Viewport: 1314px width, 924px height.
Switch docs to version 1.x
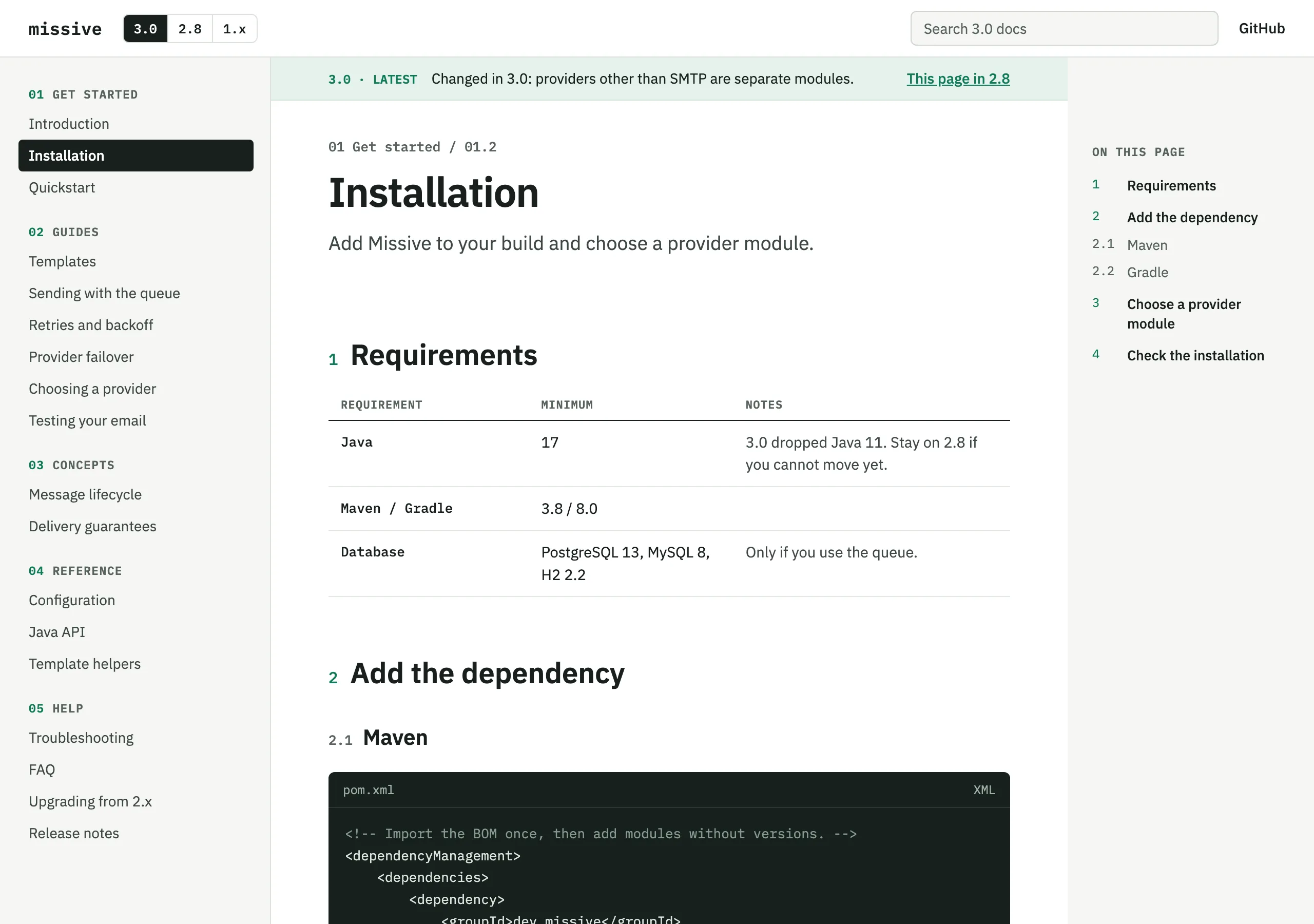235,29
